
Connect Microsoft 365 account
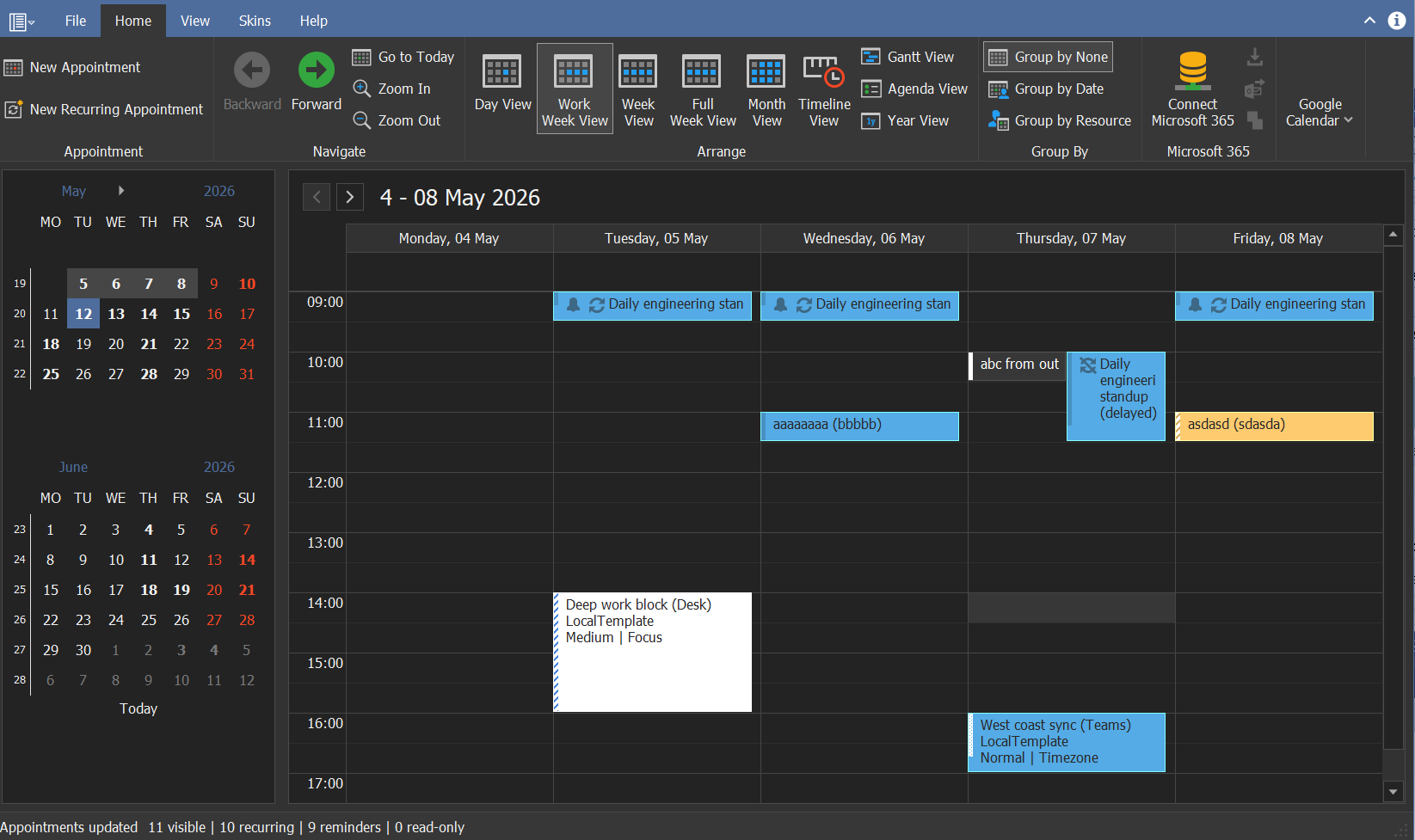click(x=1192, y=89)
